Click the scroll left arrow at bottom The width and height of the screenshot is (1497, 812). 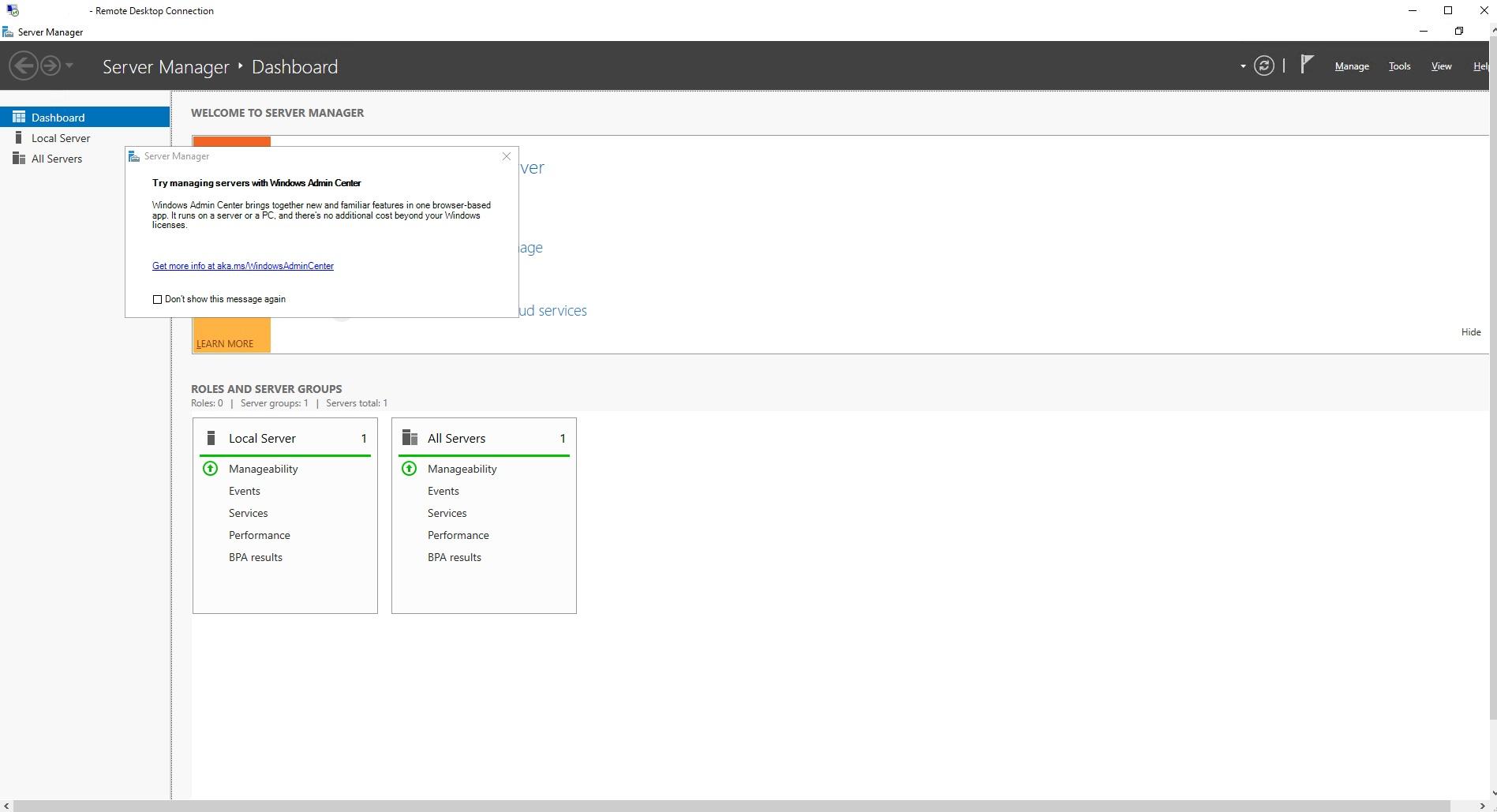(6, 806)
